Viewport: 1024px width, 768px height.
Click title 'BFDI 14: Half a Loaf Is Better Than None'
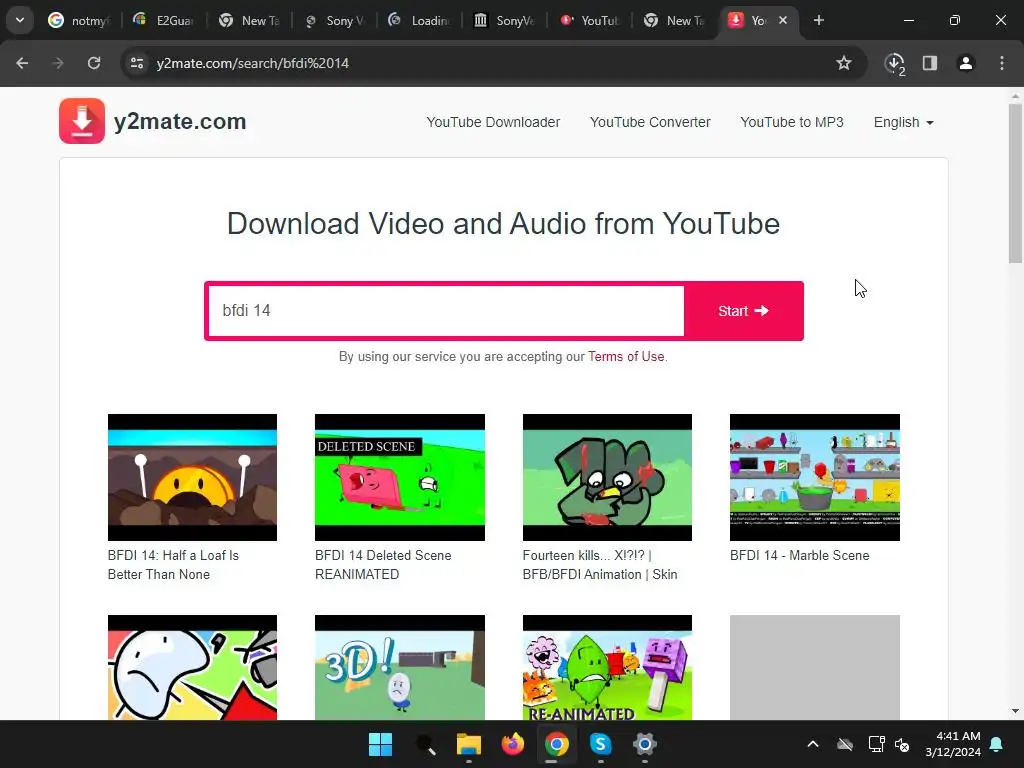coord(173,565)
